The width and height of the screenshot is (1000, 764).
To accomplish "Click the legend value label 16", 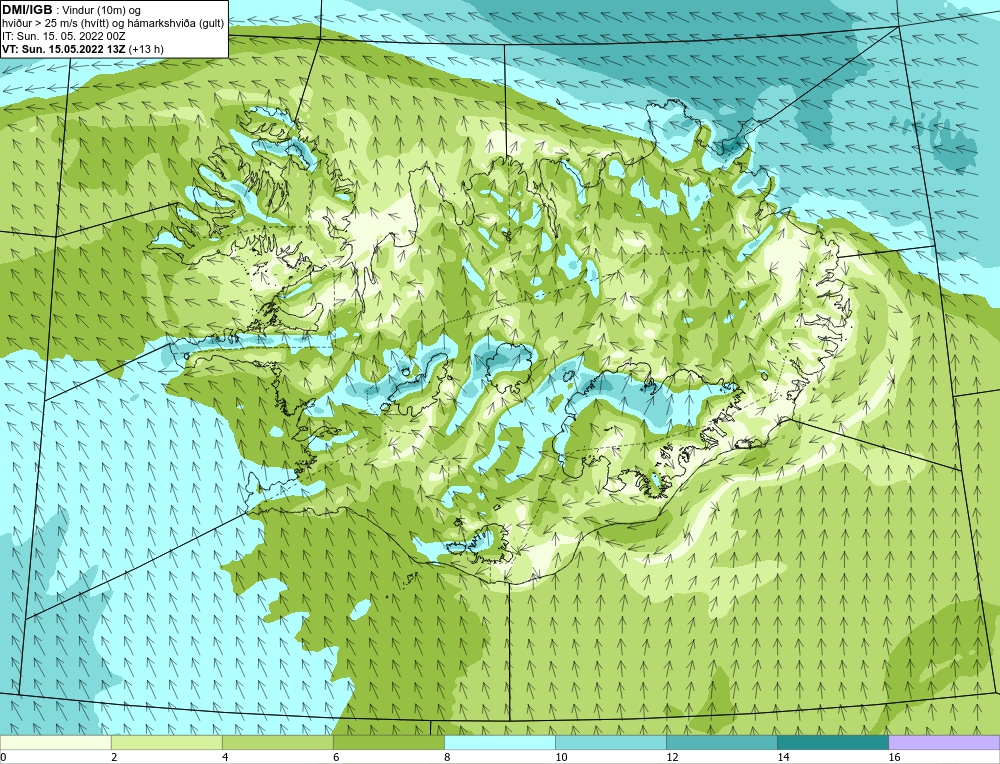I will pos(894,757).
